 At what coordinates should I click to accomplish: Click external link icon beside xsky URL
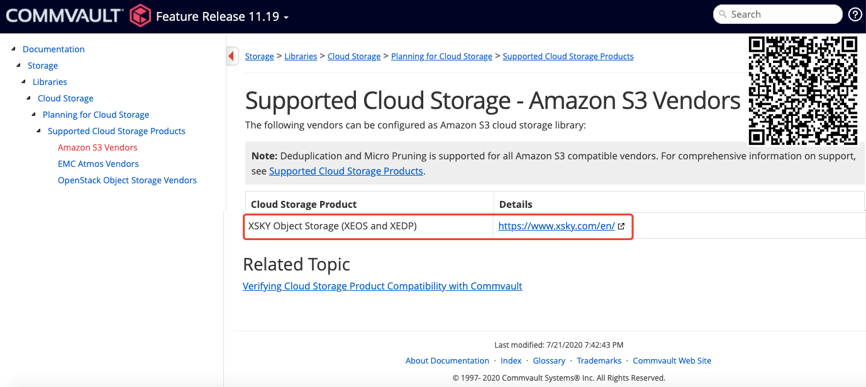point(621,226)
